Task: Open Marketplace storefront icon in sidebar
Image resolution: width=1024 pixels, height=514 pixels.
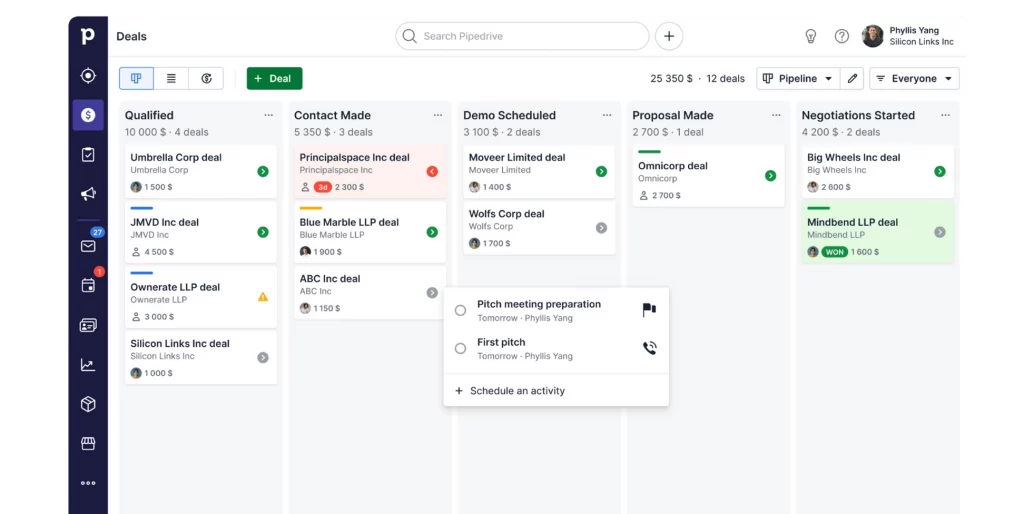Action: click(88, 443)
